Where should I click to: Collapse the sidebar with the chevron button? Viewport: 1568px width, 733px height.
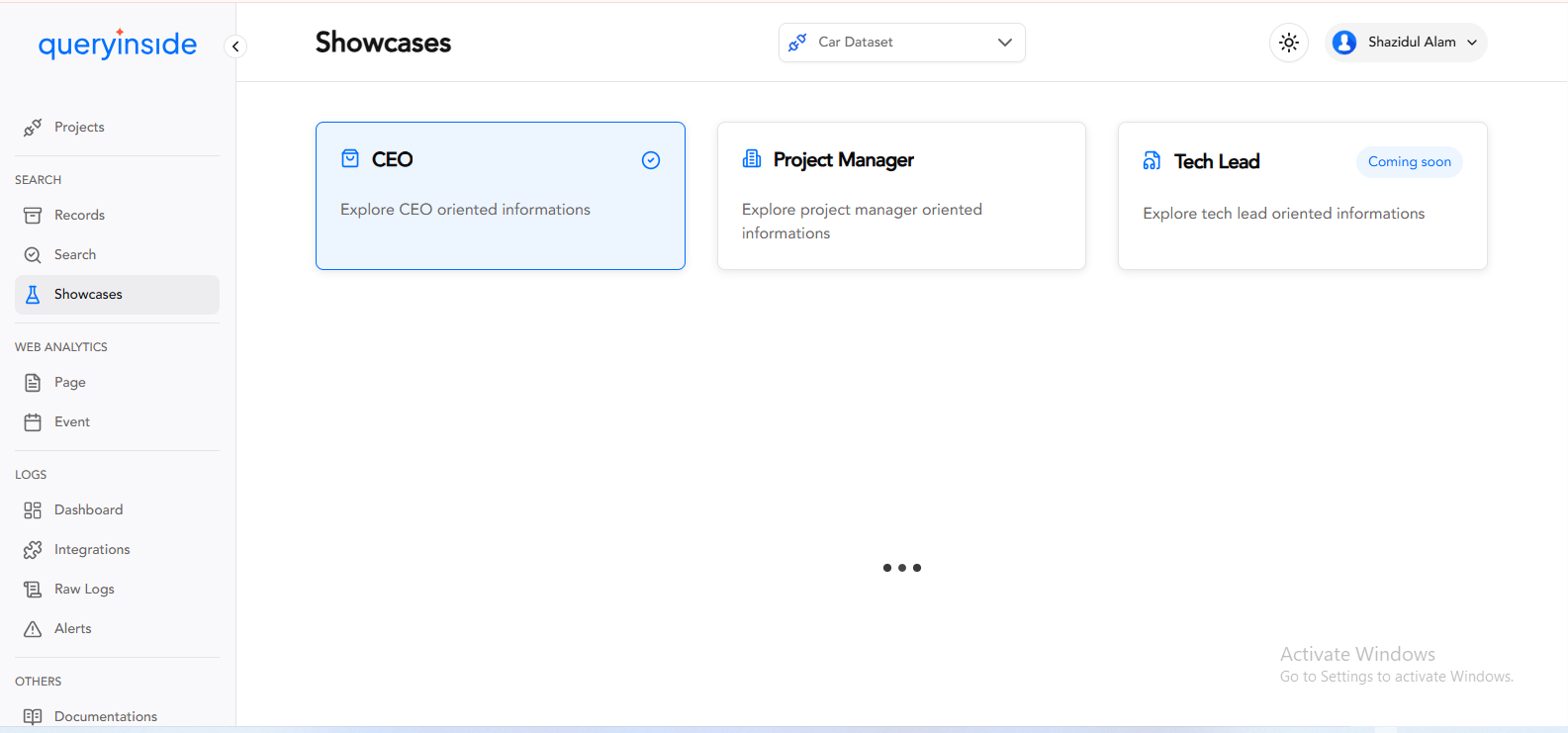tap(235, 46)
